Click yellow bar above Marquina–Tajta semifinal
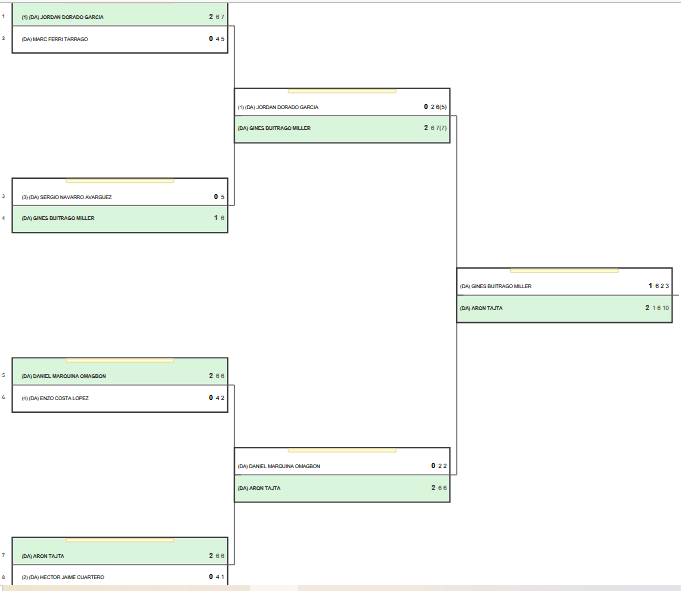The image size is (681, 591). pyautogui.click(x=342, y=450)
